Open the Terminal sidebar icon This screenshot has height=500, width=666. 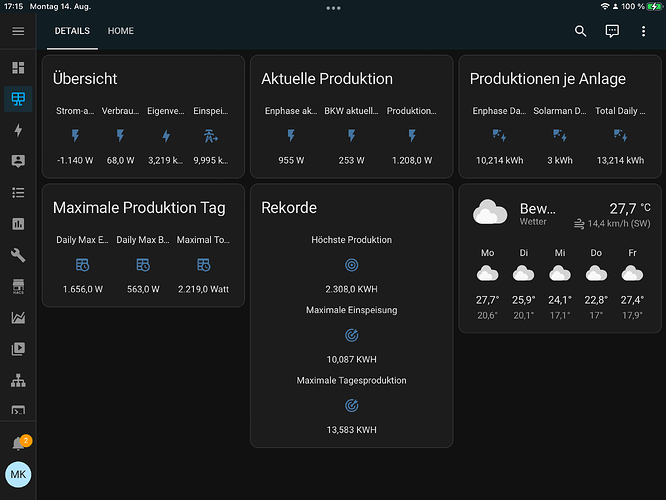click(x=18, y=410)
